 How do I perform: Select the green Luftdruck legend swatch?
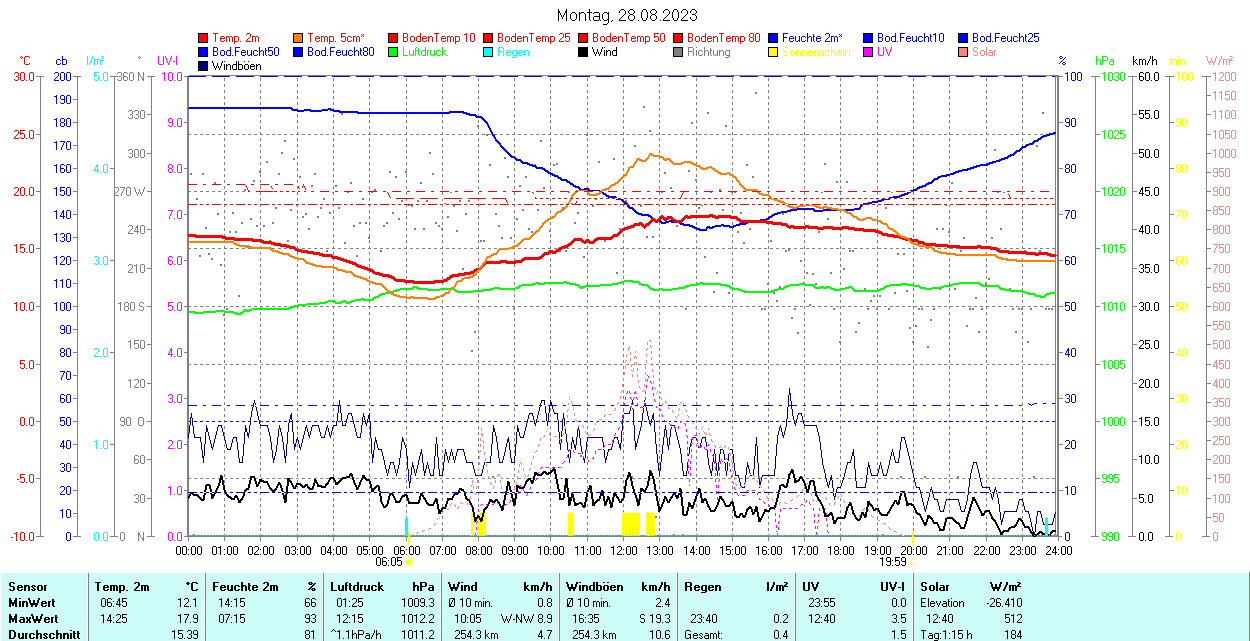tap(394, 52)
